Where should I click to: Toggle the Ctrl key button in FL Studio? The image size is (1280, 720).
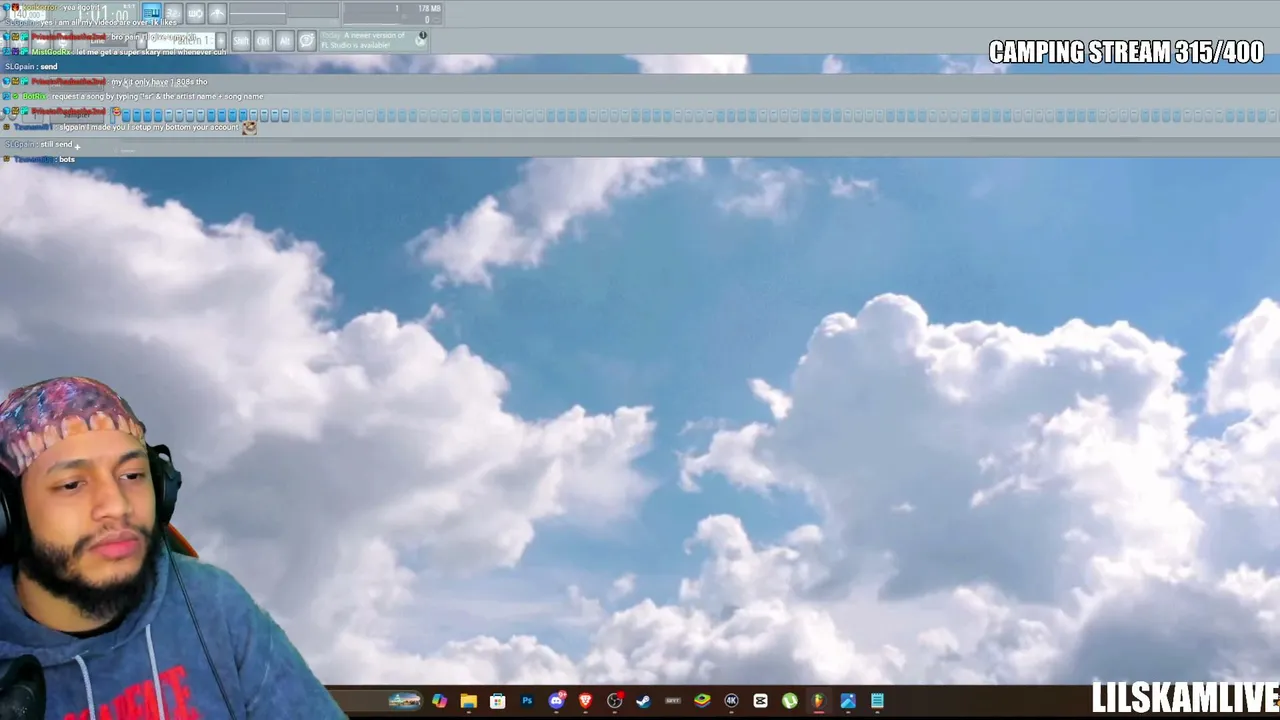pyautogui.click(x=263, y=41)
